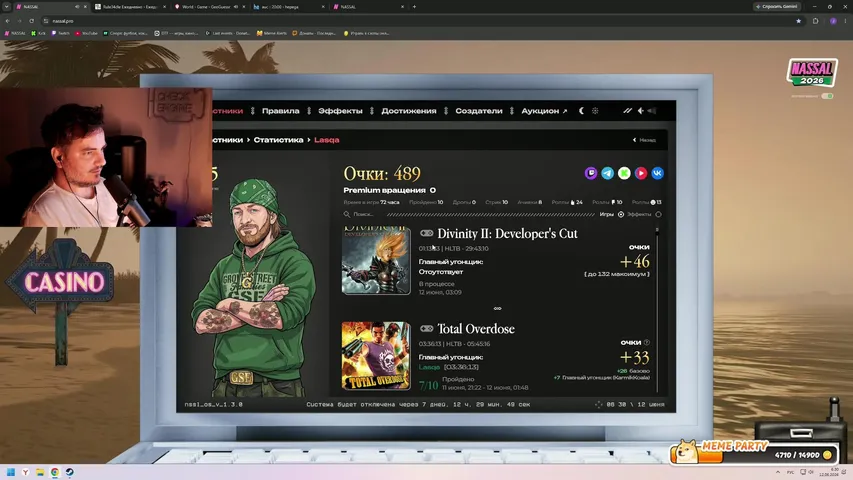
Task: Open Steam from the taskbar
Action: coord(70,472)
